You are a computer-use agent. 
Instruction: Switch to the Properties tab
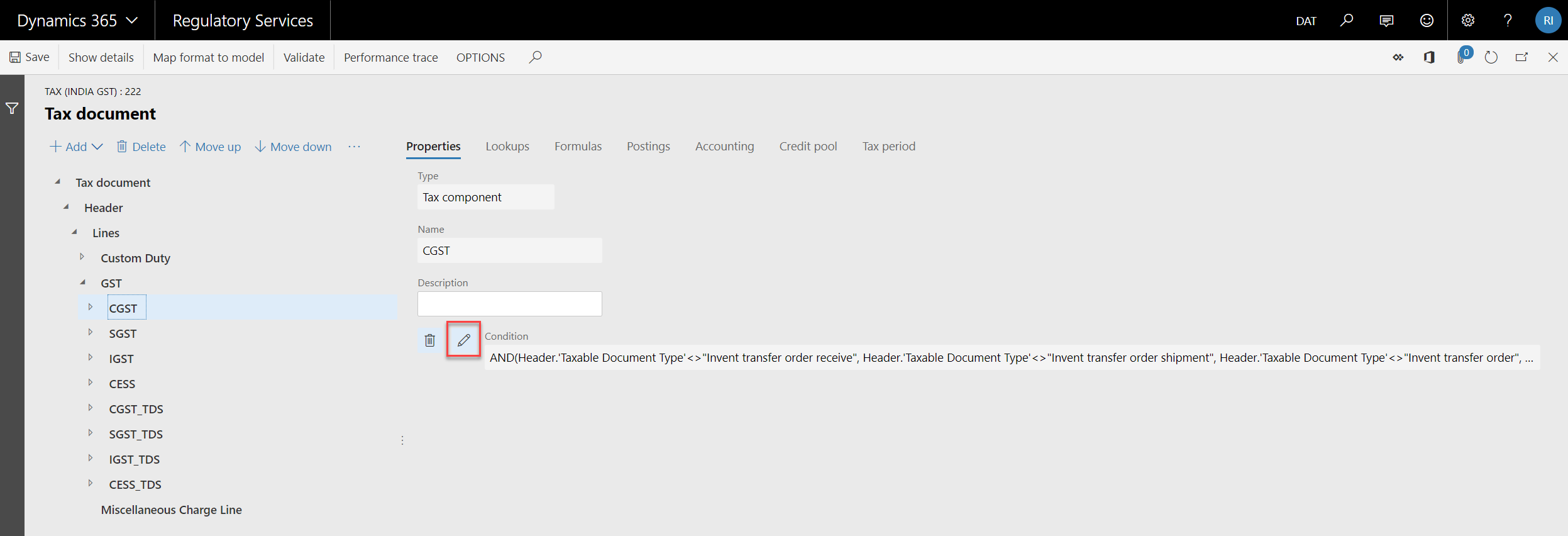(x=433, y=146)
